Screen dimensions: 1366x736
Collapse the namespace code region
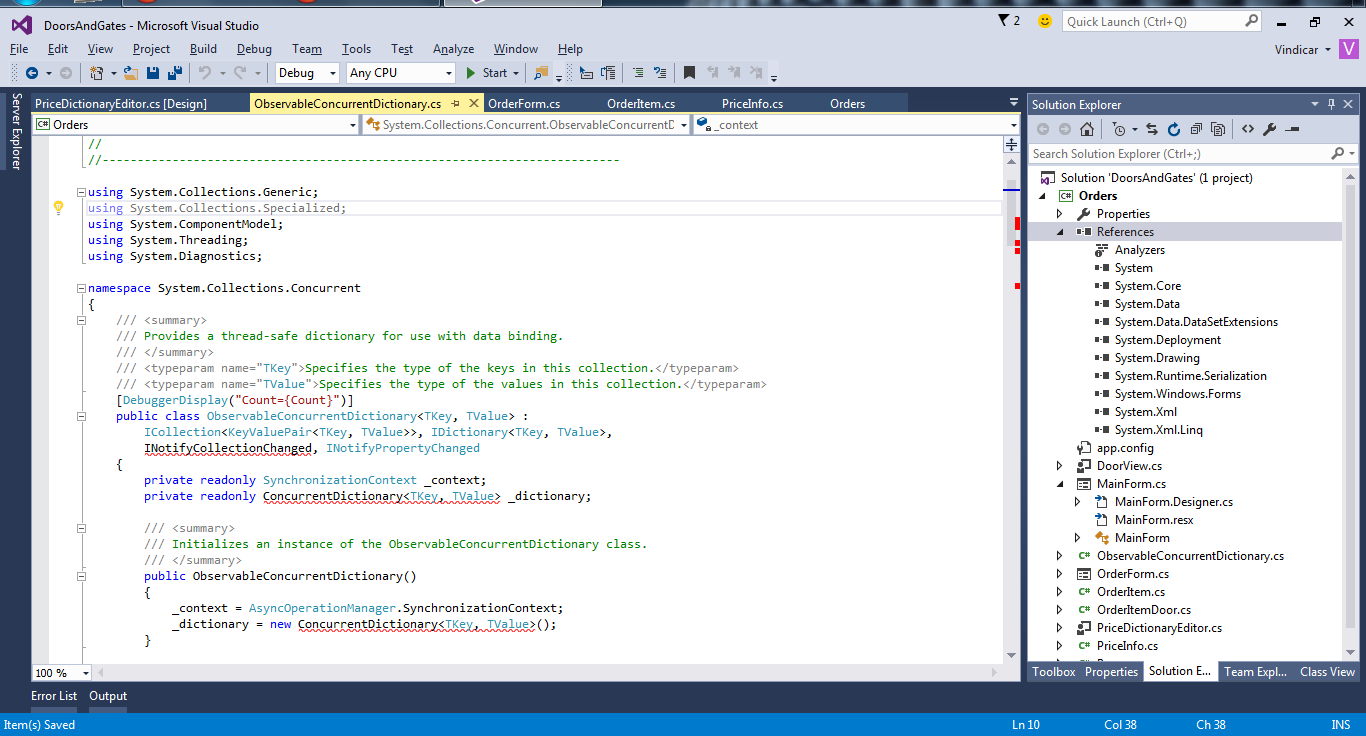[x=81, y=288]
